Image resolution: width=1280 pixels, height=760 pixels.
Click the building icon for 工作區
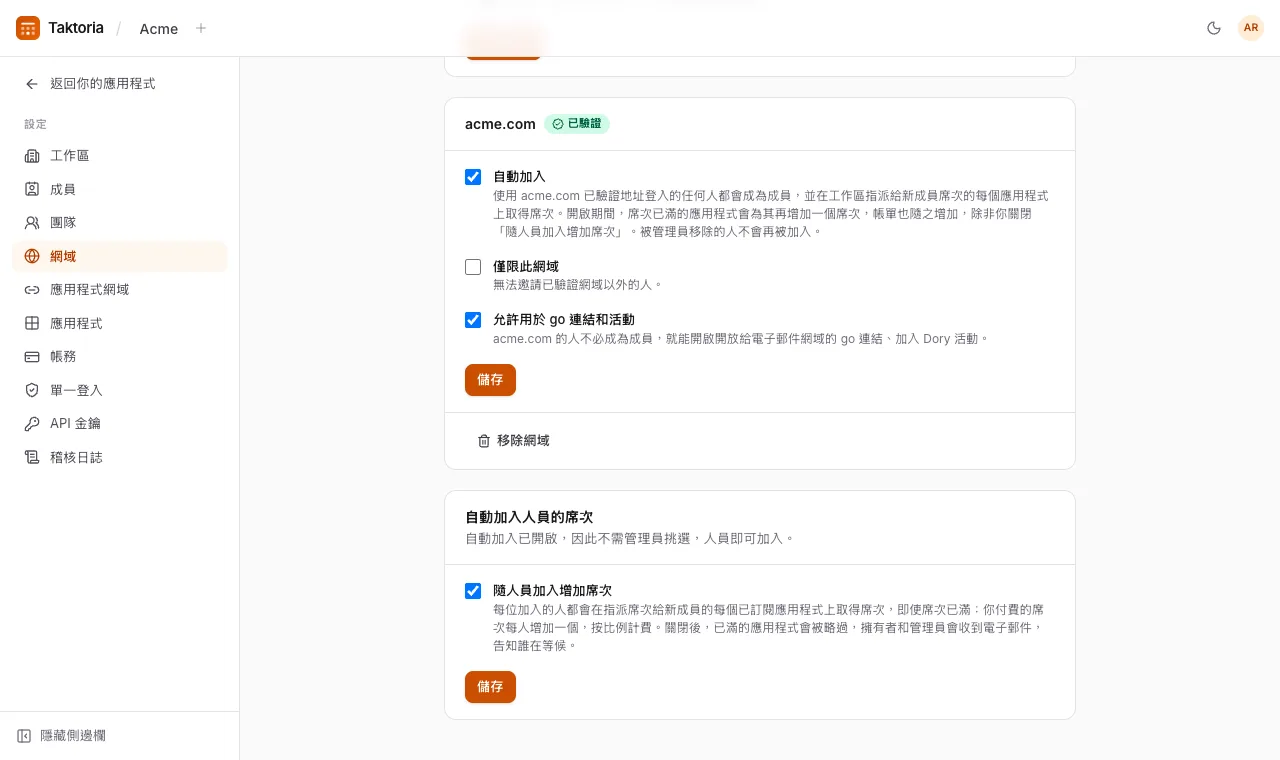click(x=32, y=156)
